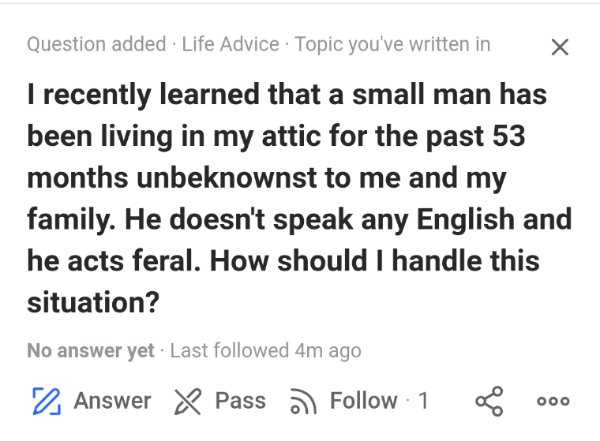The height and width of the screenshot is (441, 600).
Task: Click 'he acts feral' in the question
Action: (x=114, y=261)
